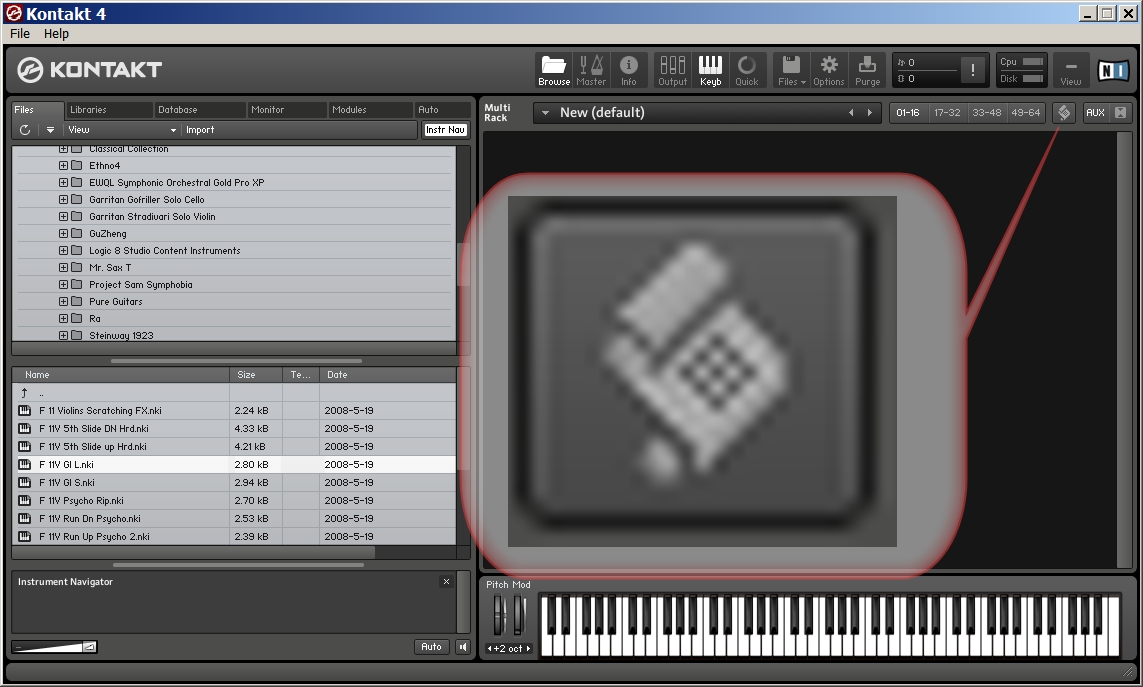Show rack page 33-48
This screenshot has height=687, width=1143.
986,112
